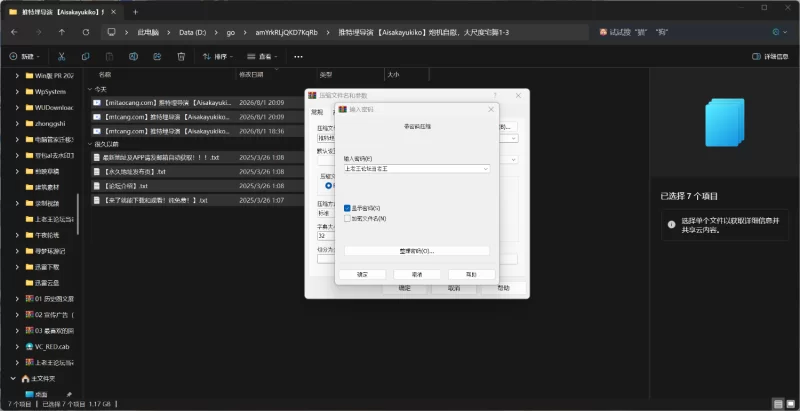Collapse the 很久以前 file group

(x=90, y=144)
